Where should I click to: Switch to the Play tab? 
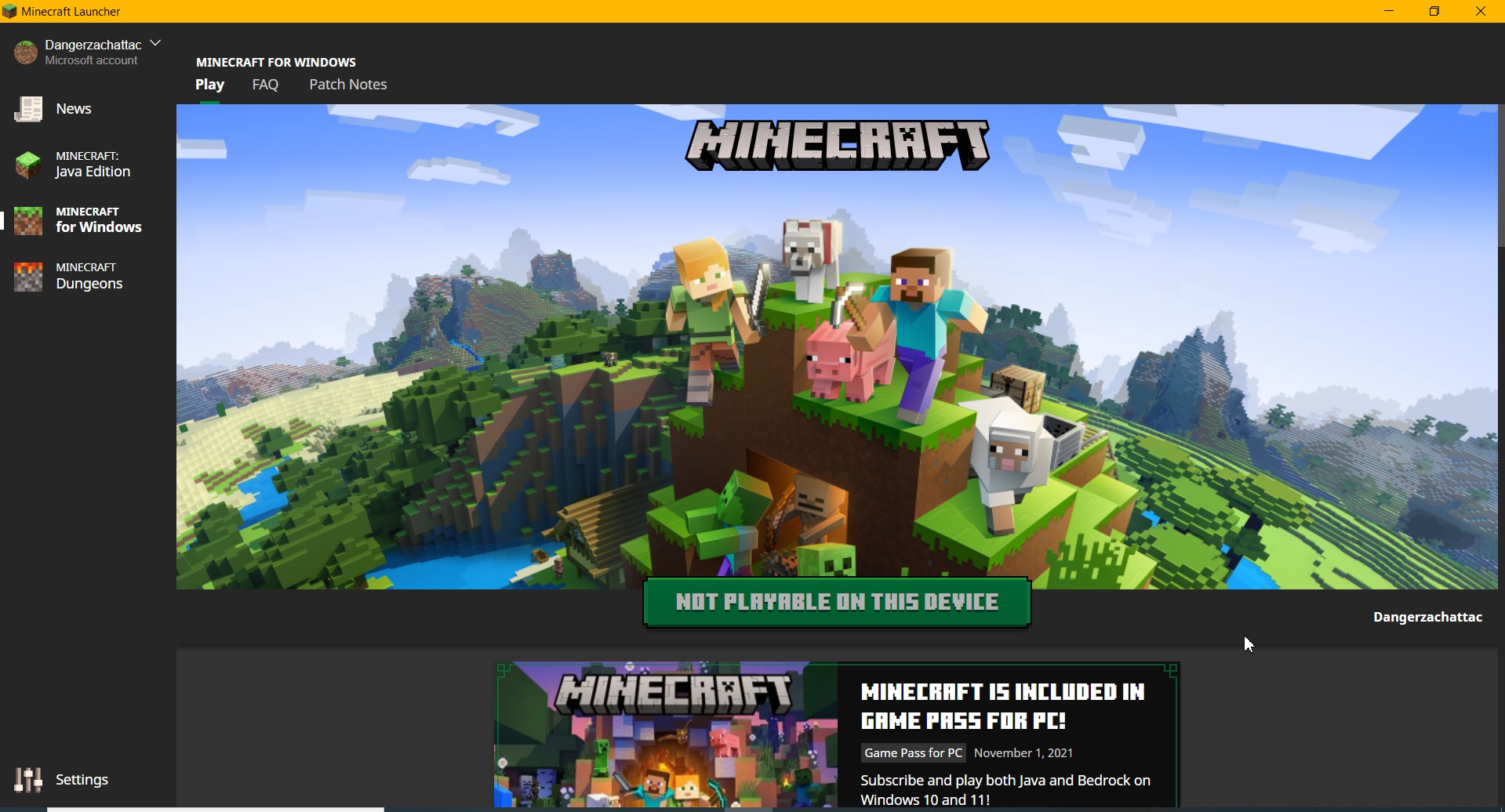pyautogui.click(x=209, y=85)
